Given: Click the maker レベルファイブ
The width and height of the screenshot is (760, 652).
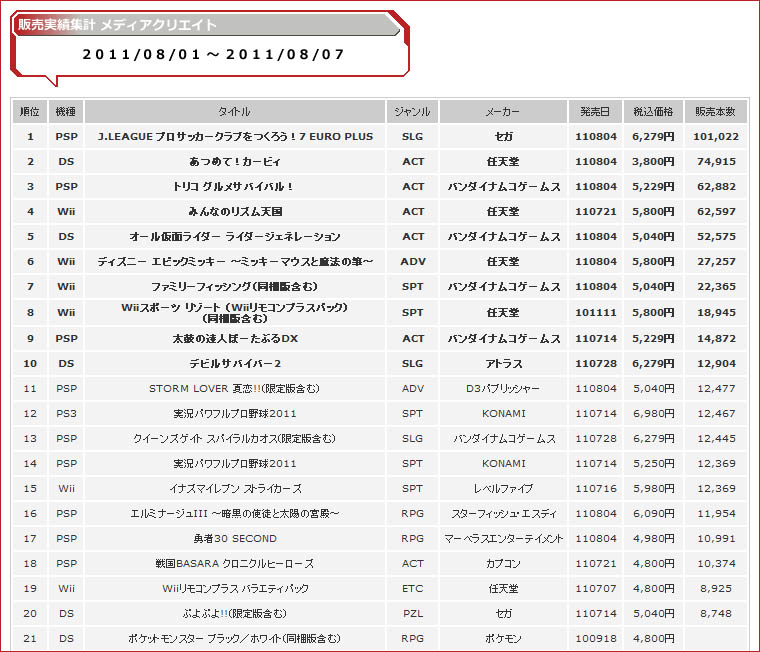Looking at the screenshot, I should pos(503,489).
